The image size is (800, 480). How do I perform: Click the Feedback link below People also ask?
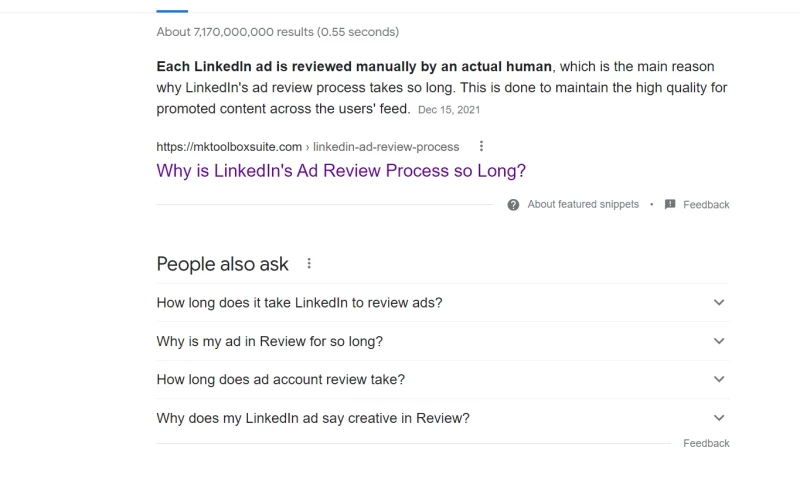pos(706,443)
